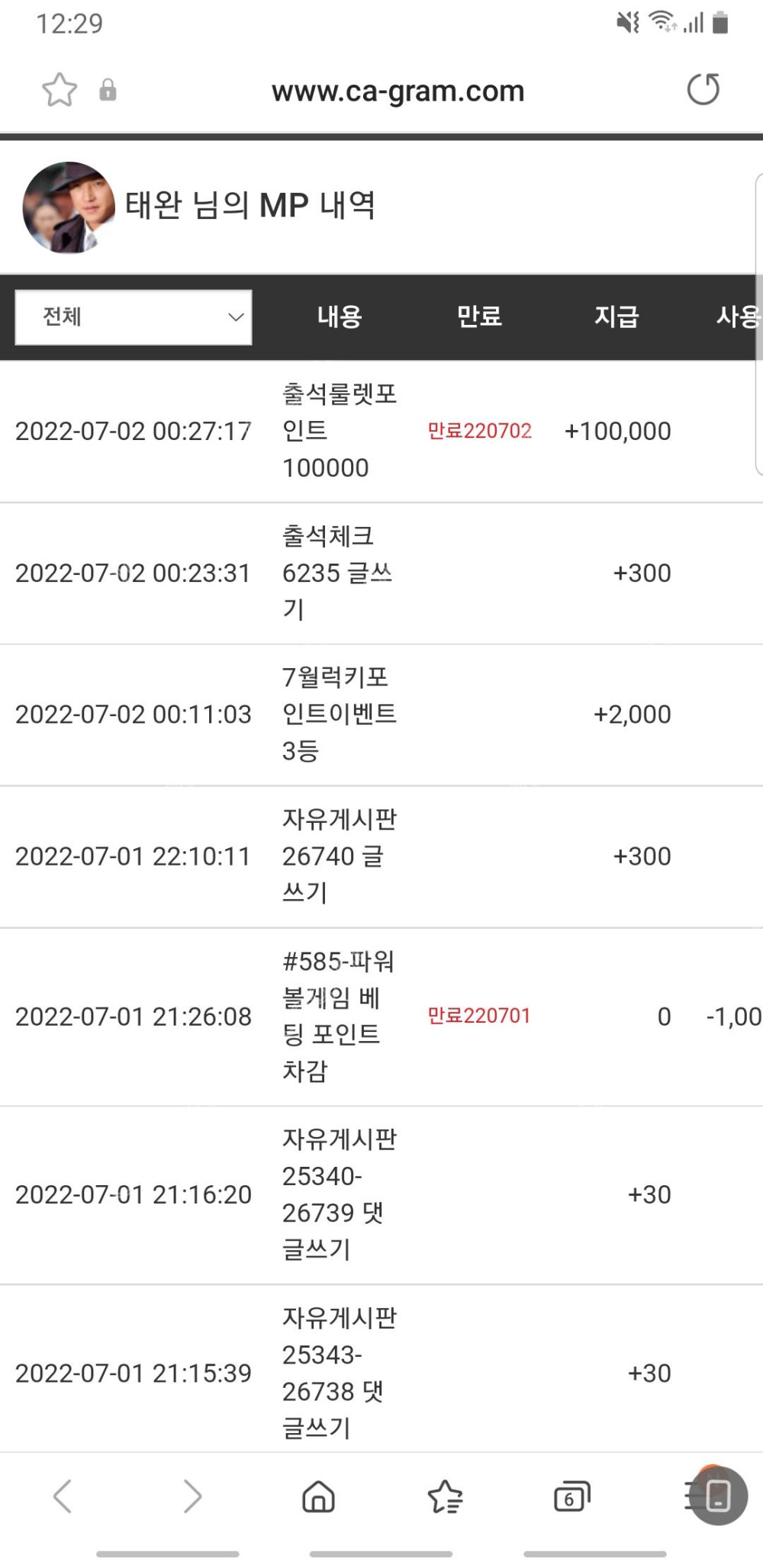The width and height of the screenshot is (763, 1568).
Task: Go back using browser back arrow
Action: pos(63,1496)
